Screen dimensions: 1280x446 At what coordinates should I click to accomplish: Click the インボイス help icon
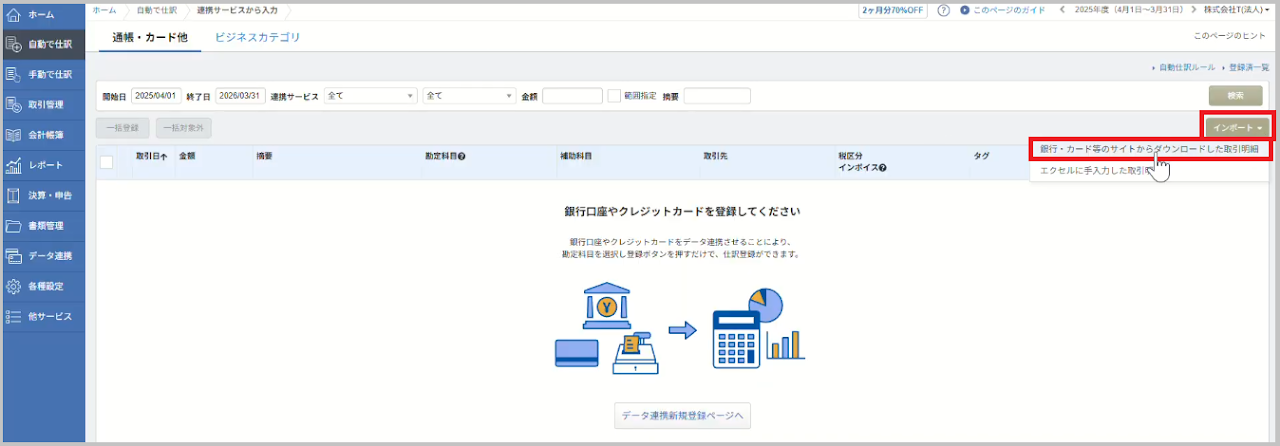point(882,167)
